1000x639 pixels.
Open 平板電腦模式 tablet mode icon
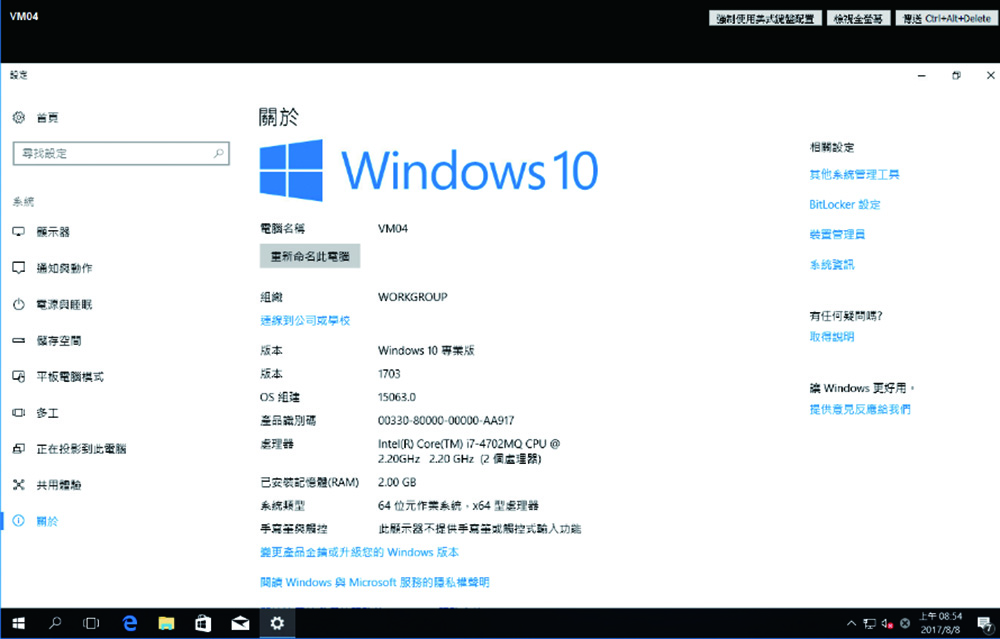18,376
